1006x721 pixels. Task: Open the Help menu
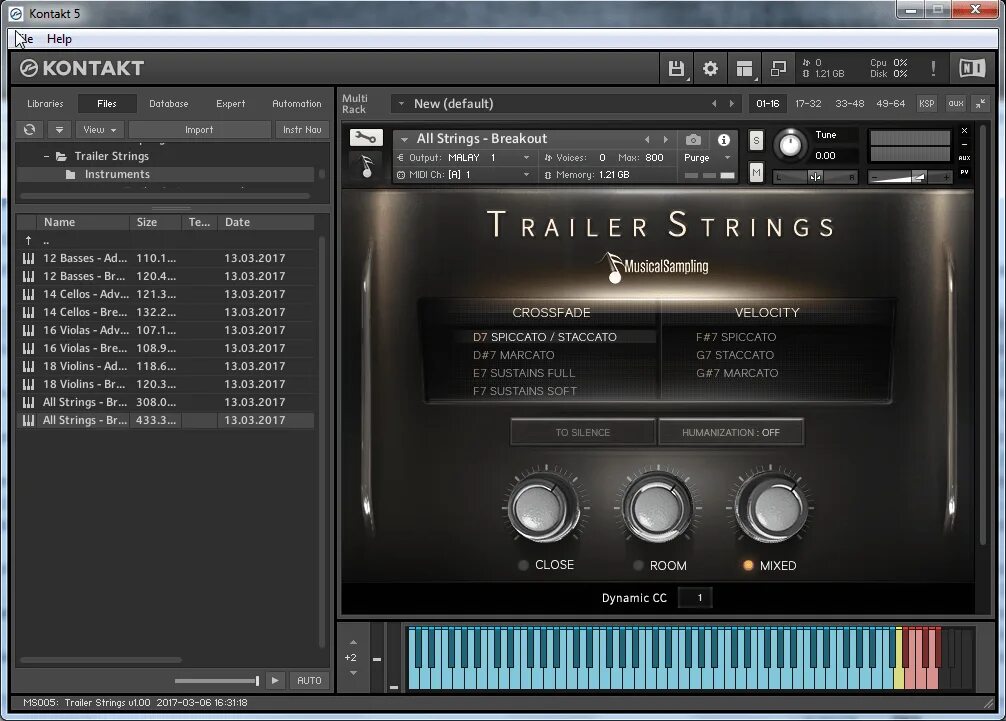click(59, 39)
